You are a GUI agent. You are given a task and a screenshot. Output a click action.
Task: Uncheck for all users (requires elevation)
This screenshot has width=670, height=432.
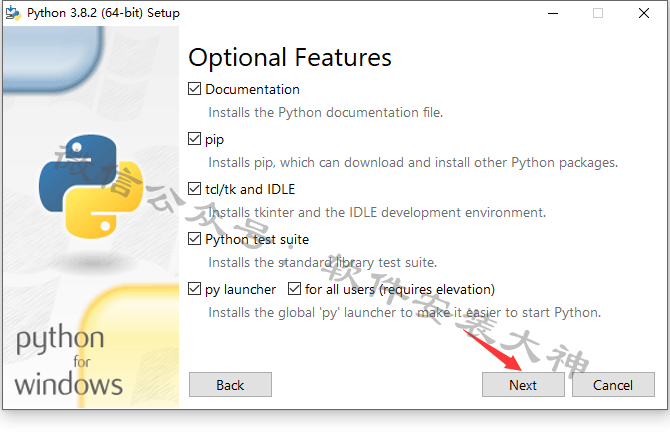pyautogui.click(x=294, y=289)
